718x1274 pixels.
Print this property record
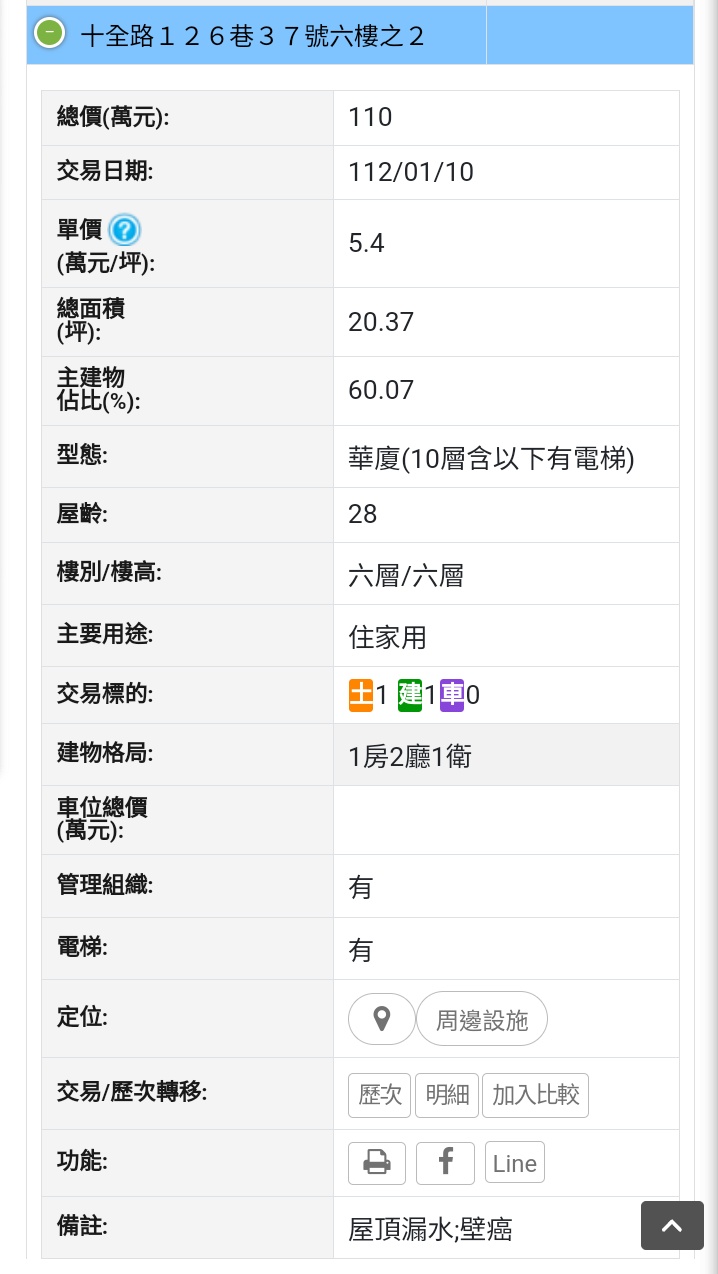(377, 1163)
